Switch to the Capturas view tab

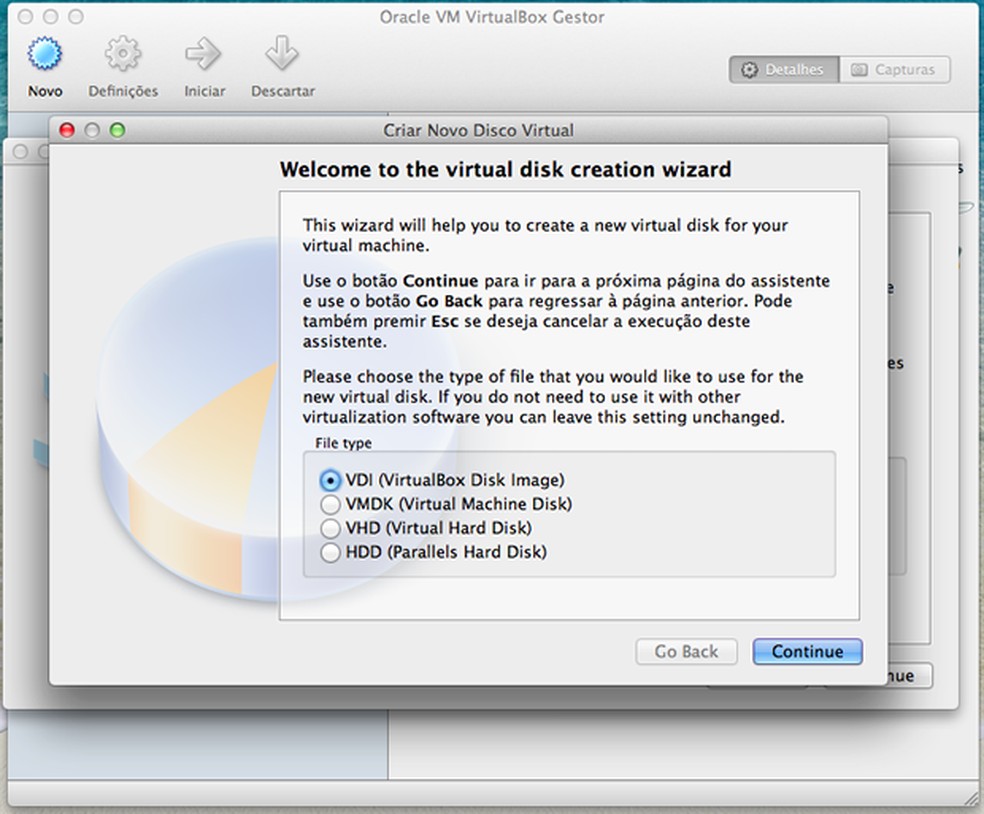click(895, 70)
